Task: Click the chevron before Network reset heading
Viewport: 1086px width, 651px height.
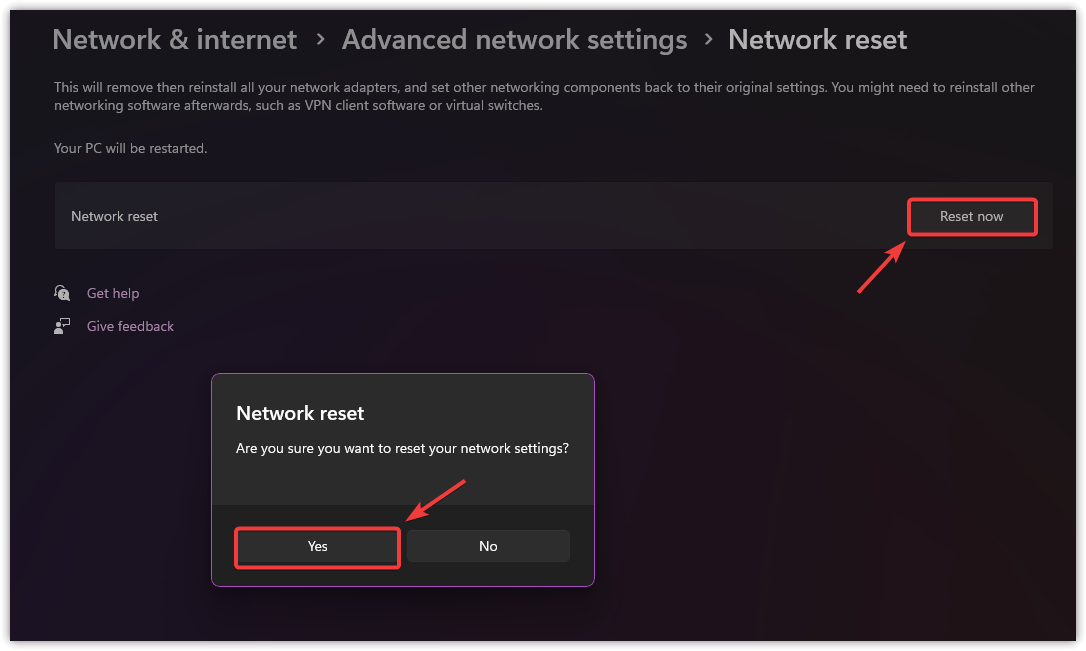Action: [708, 39]
